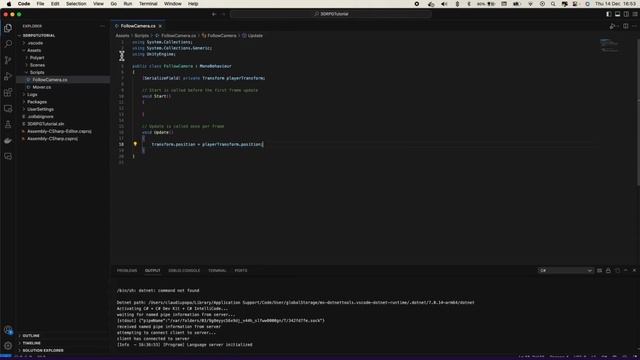Open the Run and Debug view

[8, 76]
